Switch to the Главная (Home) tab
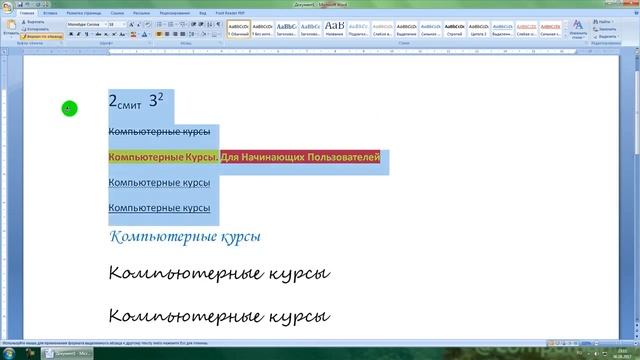Screen dimensions: 640x360 (x=27, y=13)
